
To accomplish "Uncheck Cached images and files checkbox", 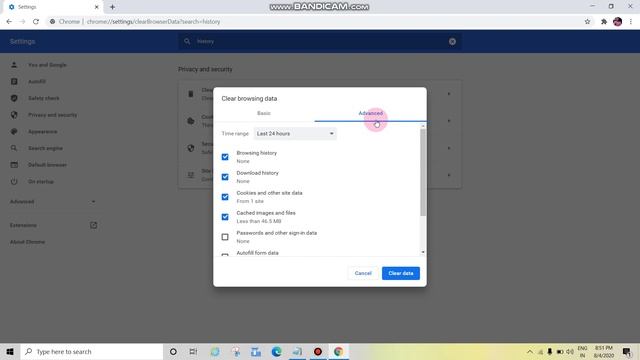I will pos(225,217).
